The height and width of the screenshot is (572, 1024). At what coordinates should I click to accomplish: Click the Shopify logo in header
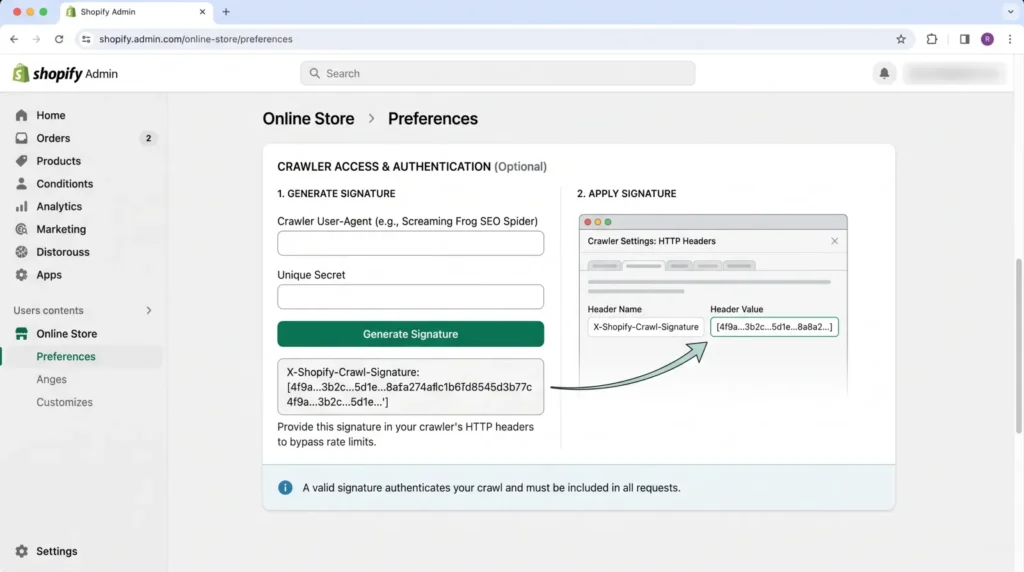tap(65, 73)
